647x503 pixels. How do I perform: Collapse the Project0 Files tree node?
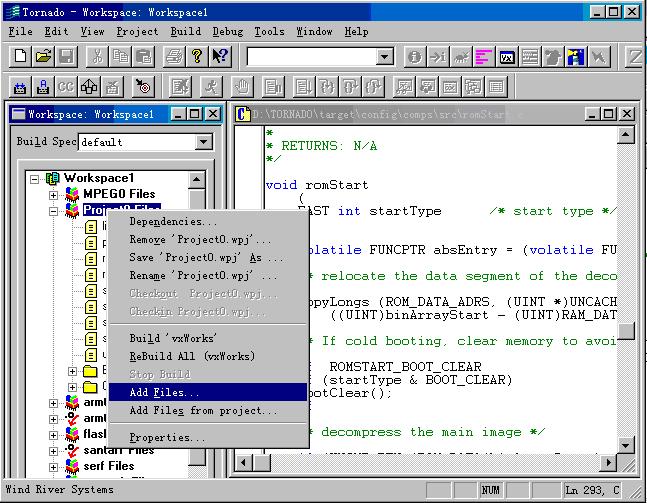(x=53, y=211)
